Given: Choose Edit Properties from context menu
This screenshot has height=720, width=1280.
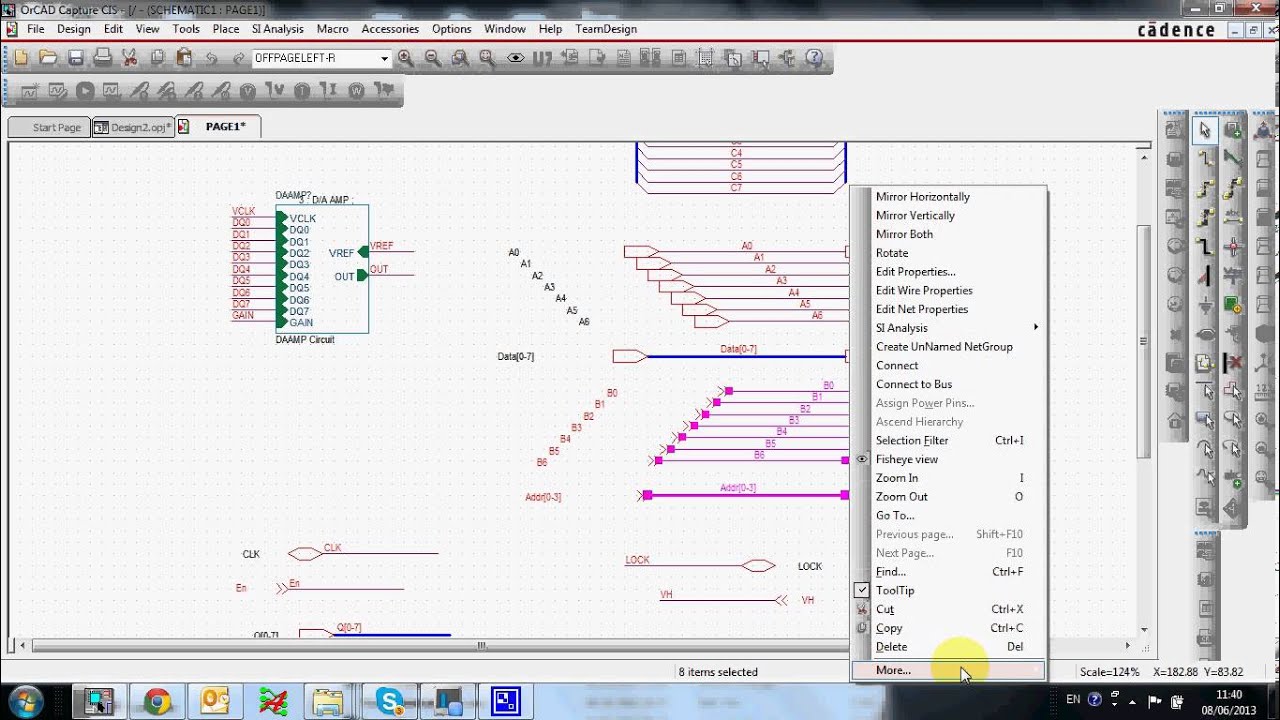Looking at the screenshot, I should tap(946, 272).
